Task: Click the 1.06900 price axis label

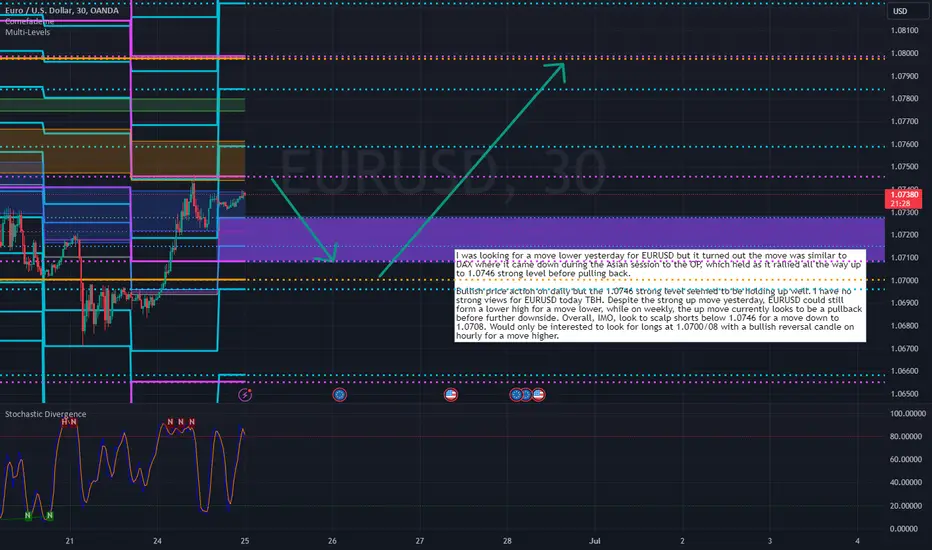Action: click(x=904, y=303)
